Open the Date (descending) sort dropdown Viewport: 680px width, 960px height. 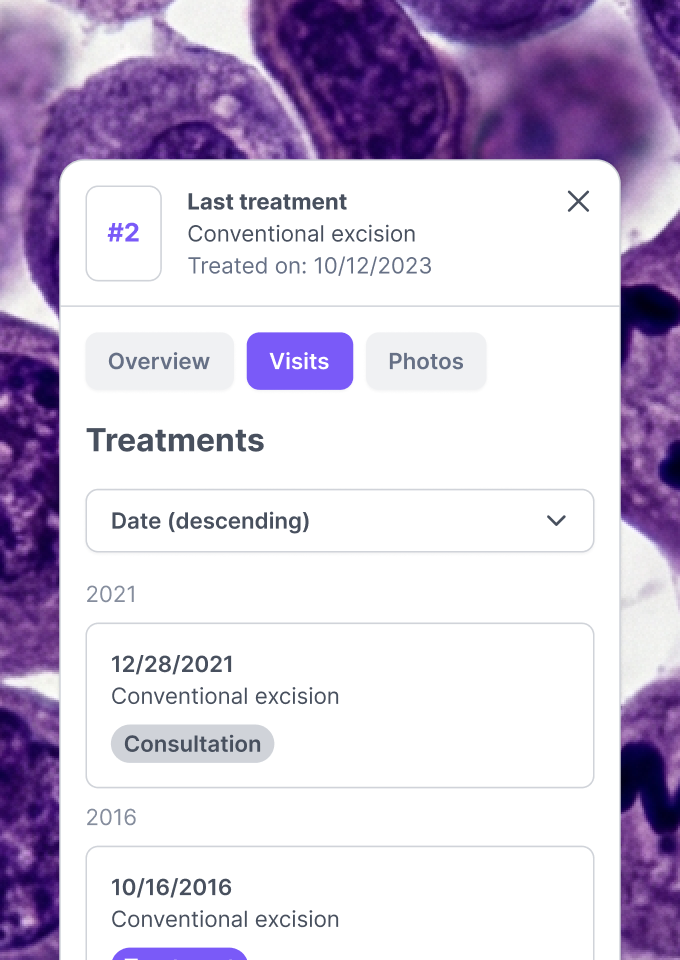coord(340,520)
